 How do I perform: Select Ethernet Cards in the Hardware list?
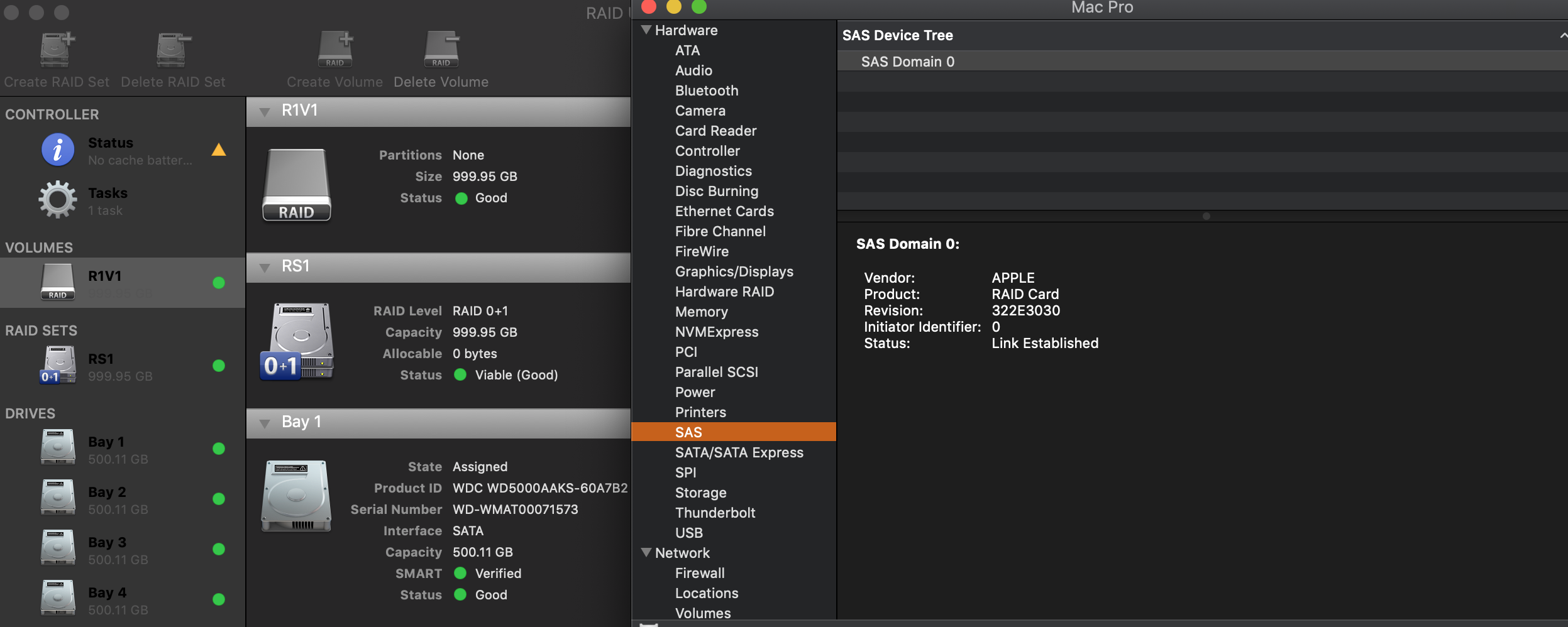pos(724,211)
